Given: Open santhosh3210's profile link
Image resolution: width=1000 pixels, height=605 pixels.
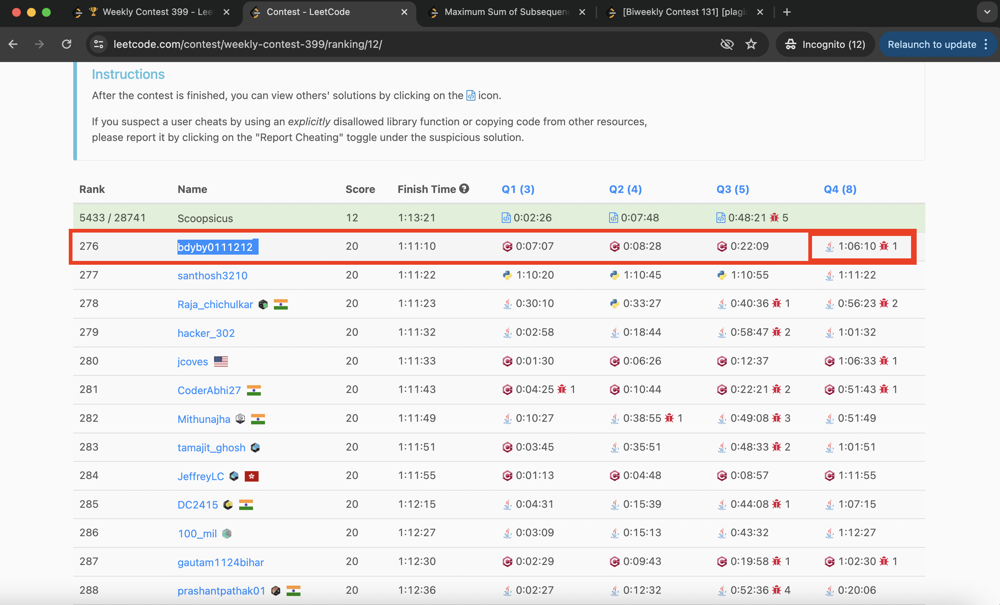Looking at the screenshot, I should (x=212, y=275).
